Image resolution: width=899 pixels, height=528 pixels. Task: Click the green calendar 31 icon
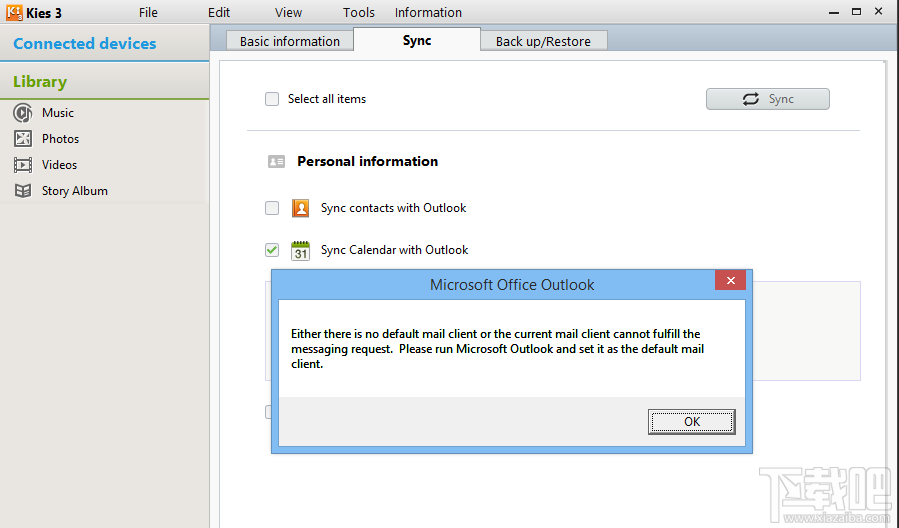(x=300, y=251)
